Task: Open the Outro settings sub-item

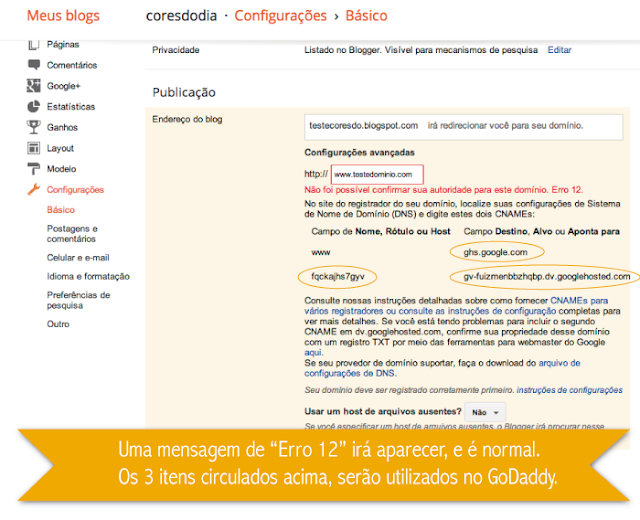Action: coord(58,324)
